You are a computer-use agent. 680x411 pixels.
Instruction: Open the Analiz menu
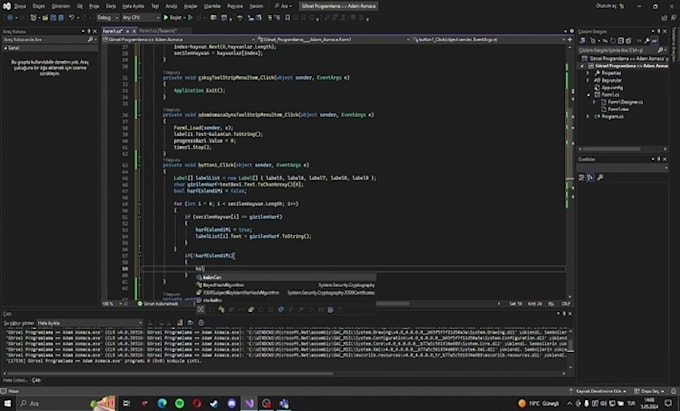click(171, 6)
